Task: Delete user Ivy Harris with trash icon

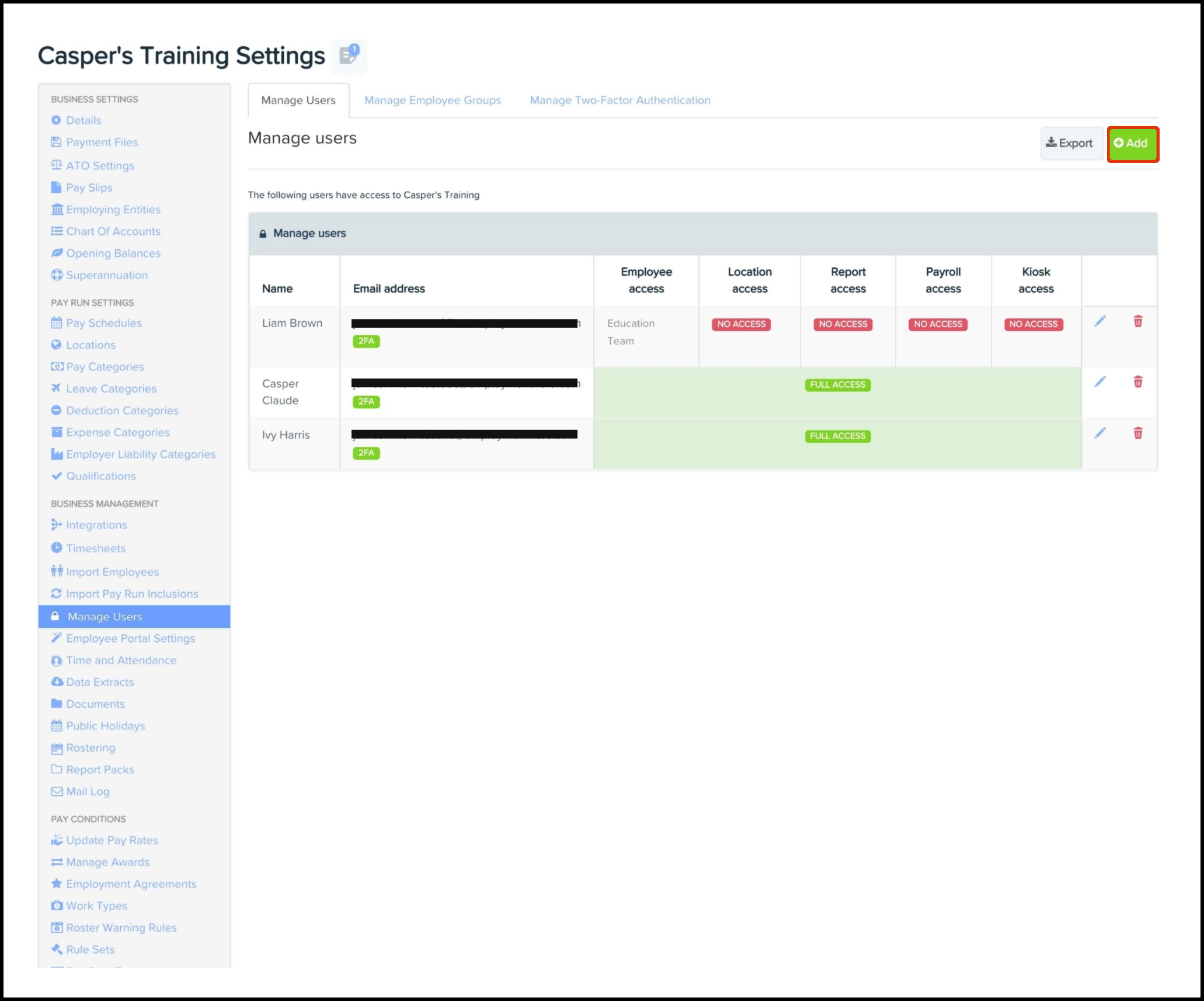Action: 1137,433
